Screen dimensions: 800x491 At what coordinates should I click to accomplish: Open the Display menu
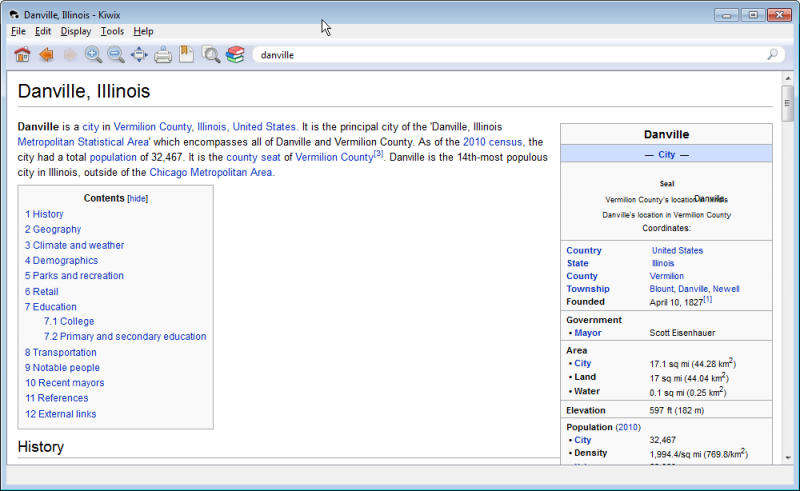[x=76, y=31]
